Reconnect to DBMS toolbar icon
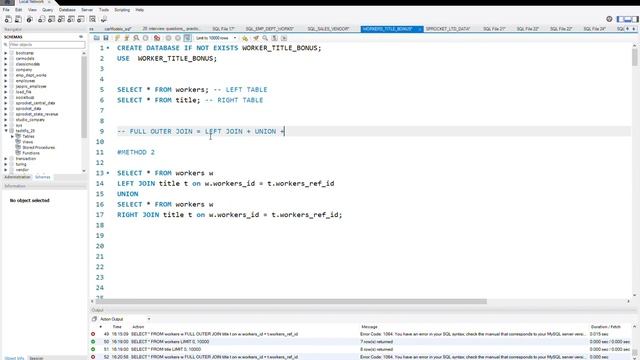Screen dimensions: 640x360 tap(104, 19)
